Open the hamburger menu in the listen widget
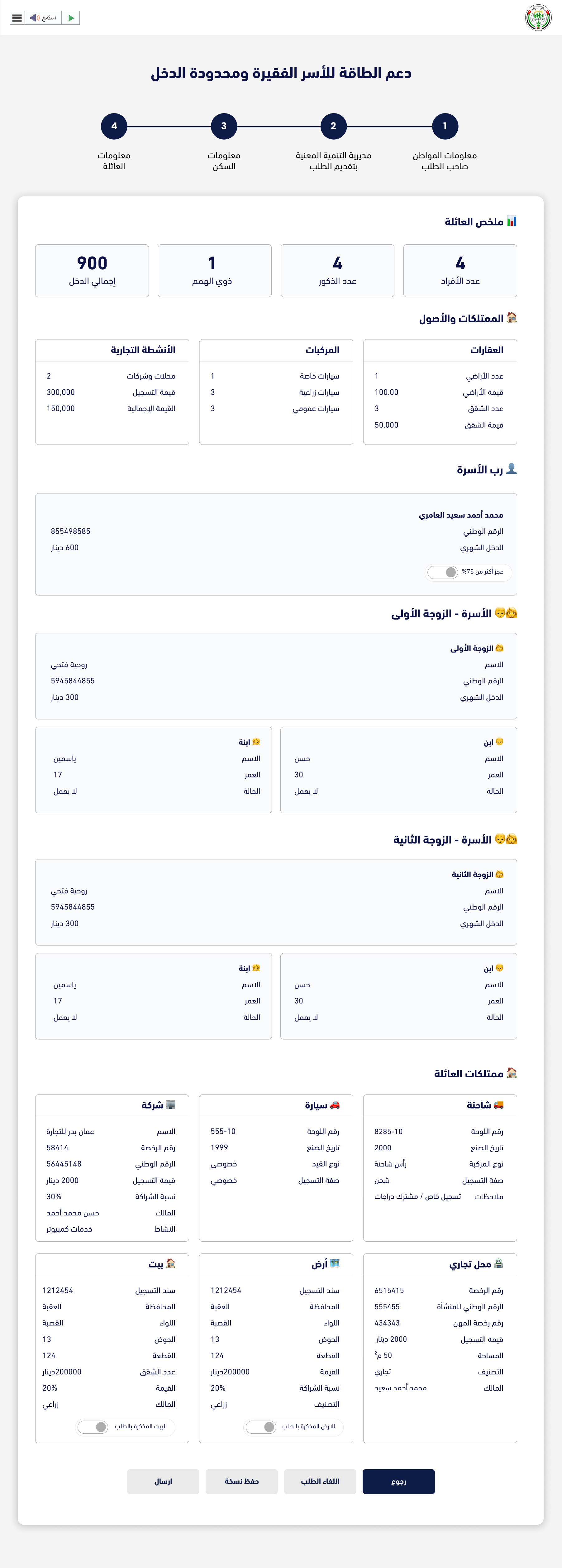Viewport: 562px width, 1568px height. (x=17, y=18)
